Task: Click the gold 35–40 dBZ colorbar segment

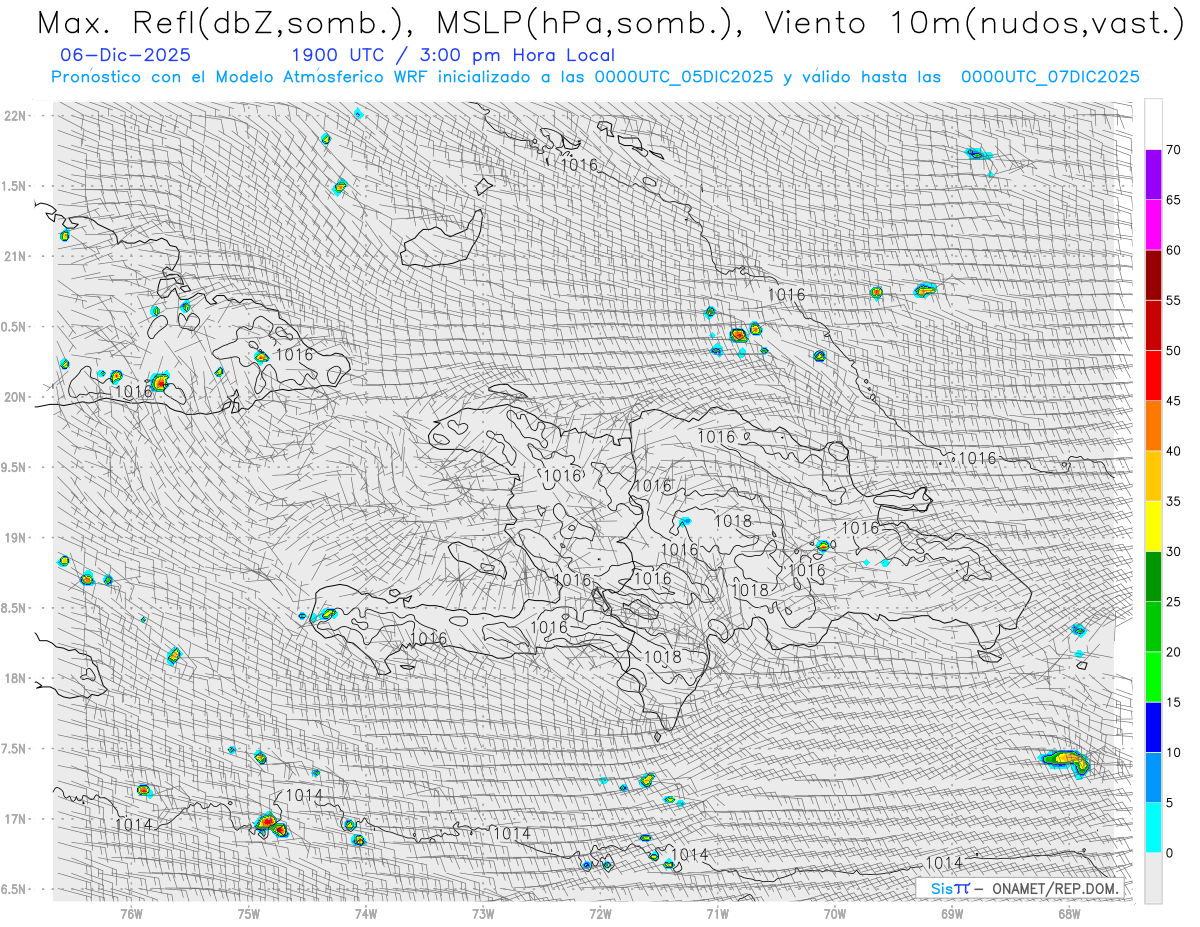Action: (x=1153, y=476)
